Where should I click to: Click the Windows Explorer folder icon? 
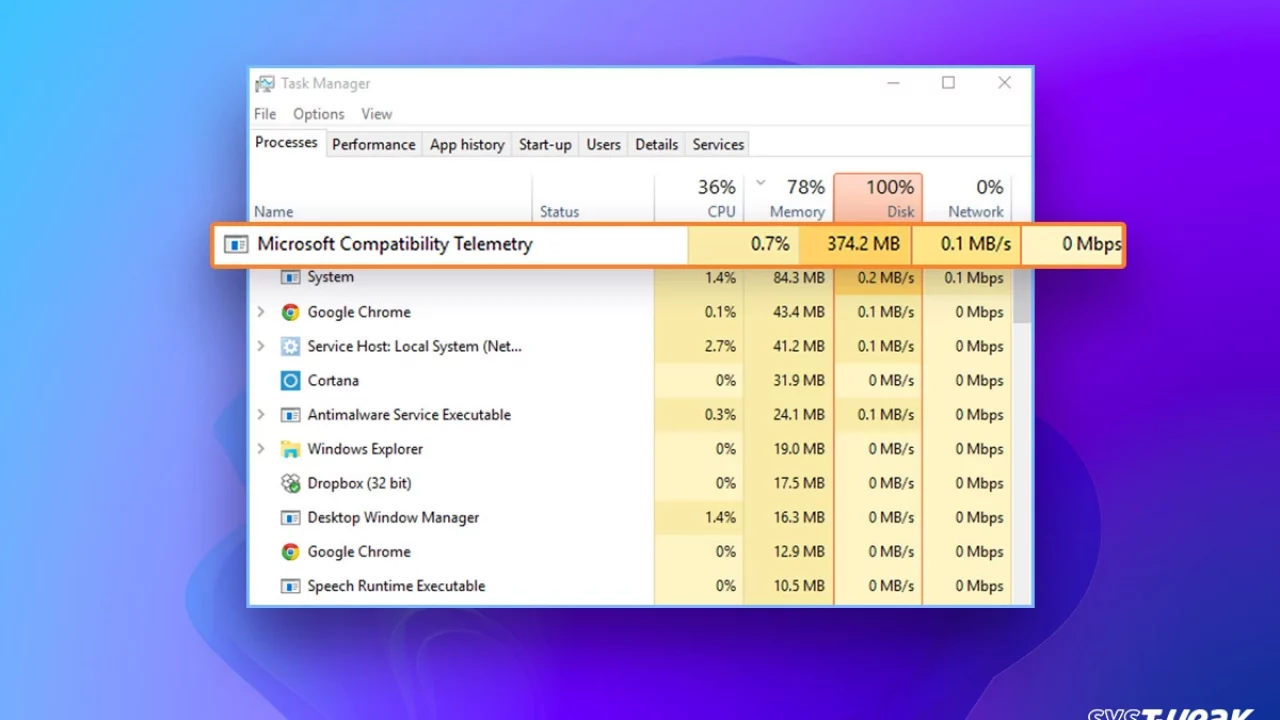pyautogui.click(x=290, y=449)
